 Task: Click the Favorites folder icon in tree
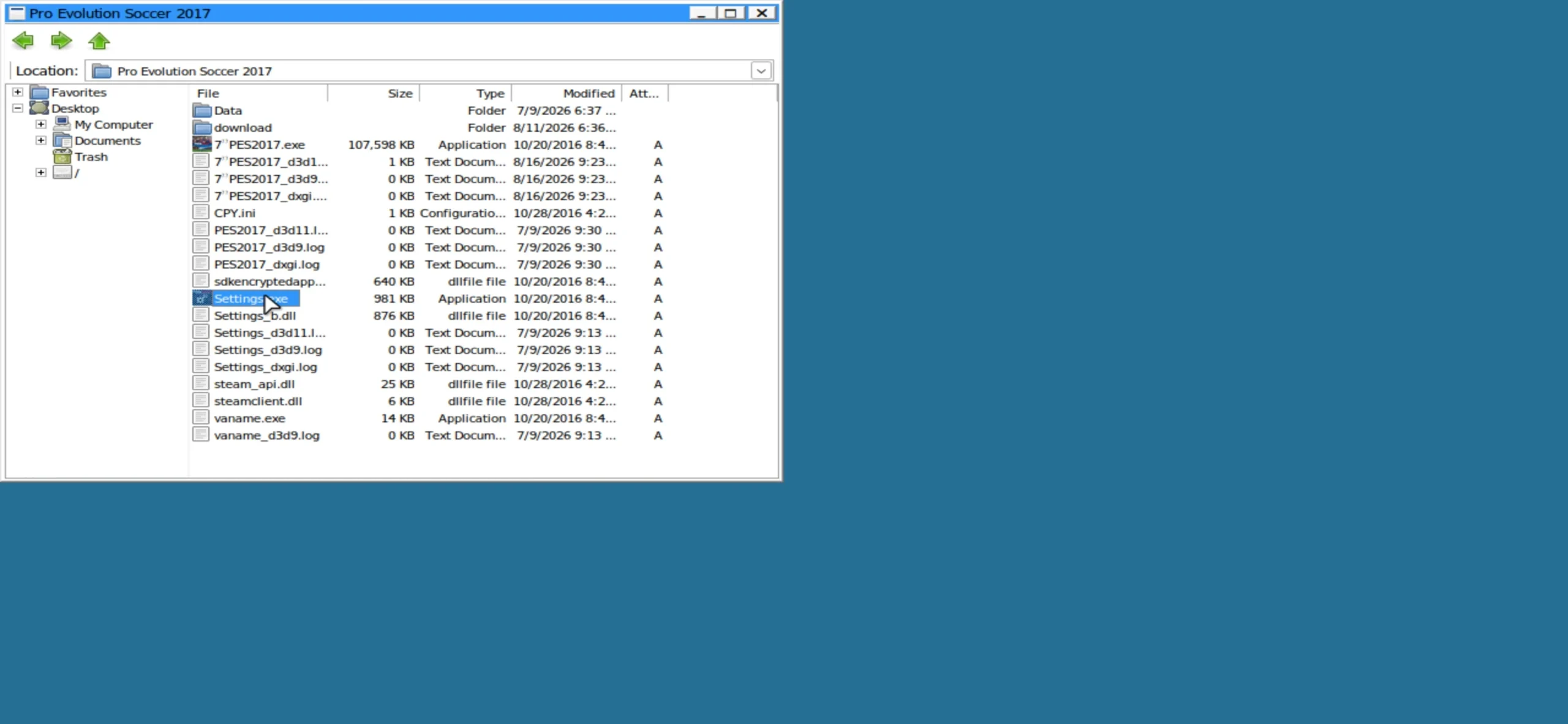click(39, 92)
